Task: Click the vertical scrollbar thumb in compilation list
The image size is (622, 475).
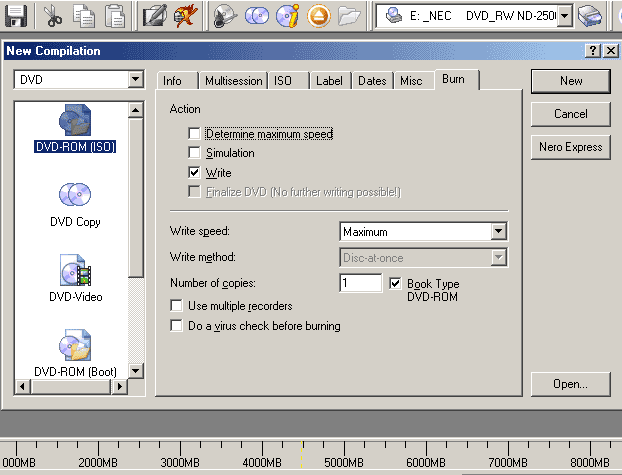Action: point(136,197)
